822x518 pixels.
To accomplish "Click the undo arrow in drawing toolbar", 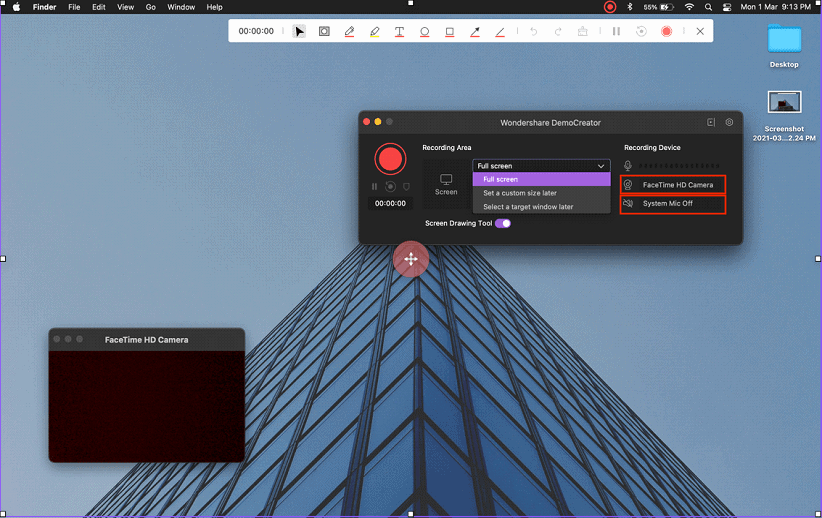I will (x=534, y=31).
